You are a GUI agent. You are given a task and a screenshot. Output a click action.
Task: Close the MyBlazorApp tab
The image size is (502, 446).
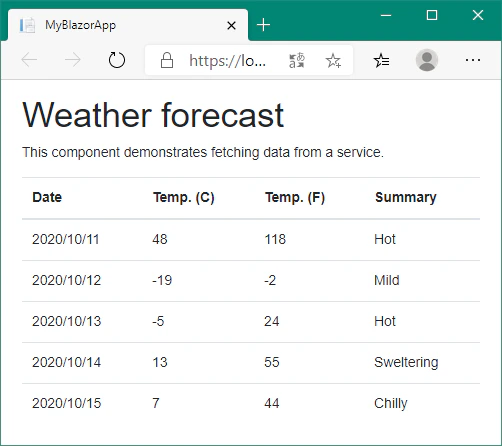click(231, 25)
